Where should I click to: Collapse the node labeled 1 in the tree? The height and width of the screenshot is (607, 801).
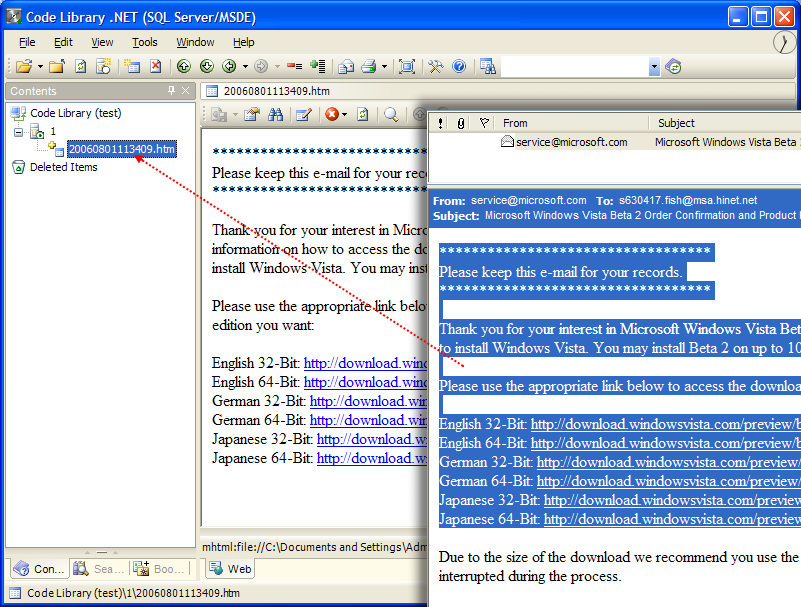tap(18, 132)
